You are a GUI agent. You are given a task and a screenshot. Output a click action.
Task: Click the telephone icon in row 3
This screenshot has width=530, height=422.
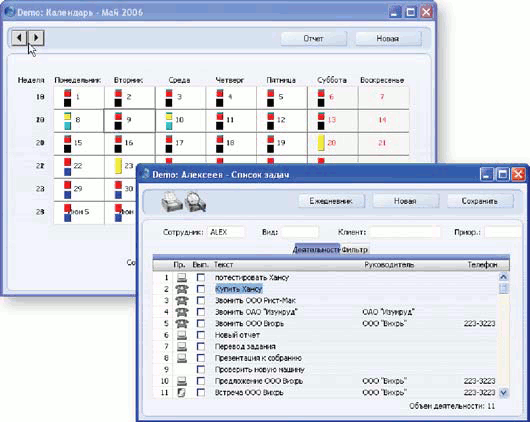coord(182,301)
